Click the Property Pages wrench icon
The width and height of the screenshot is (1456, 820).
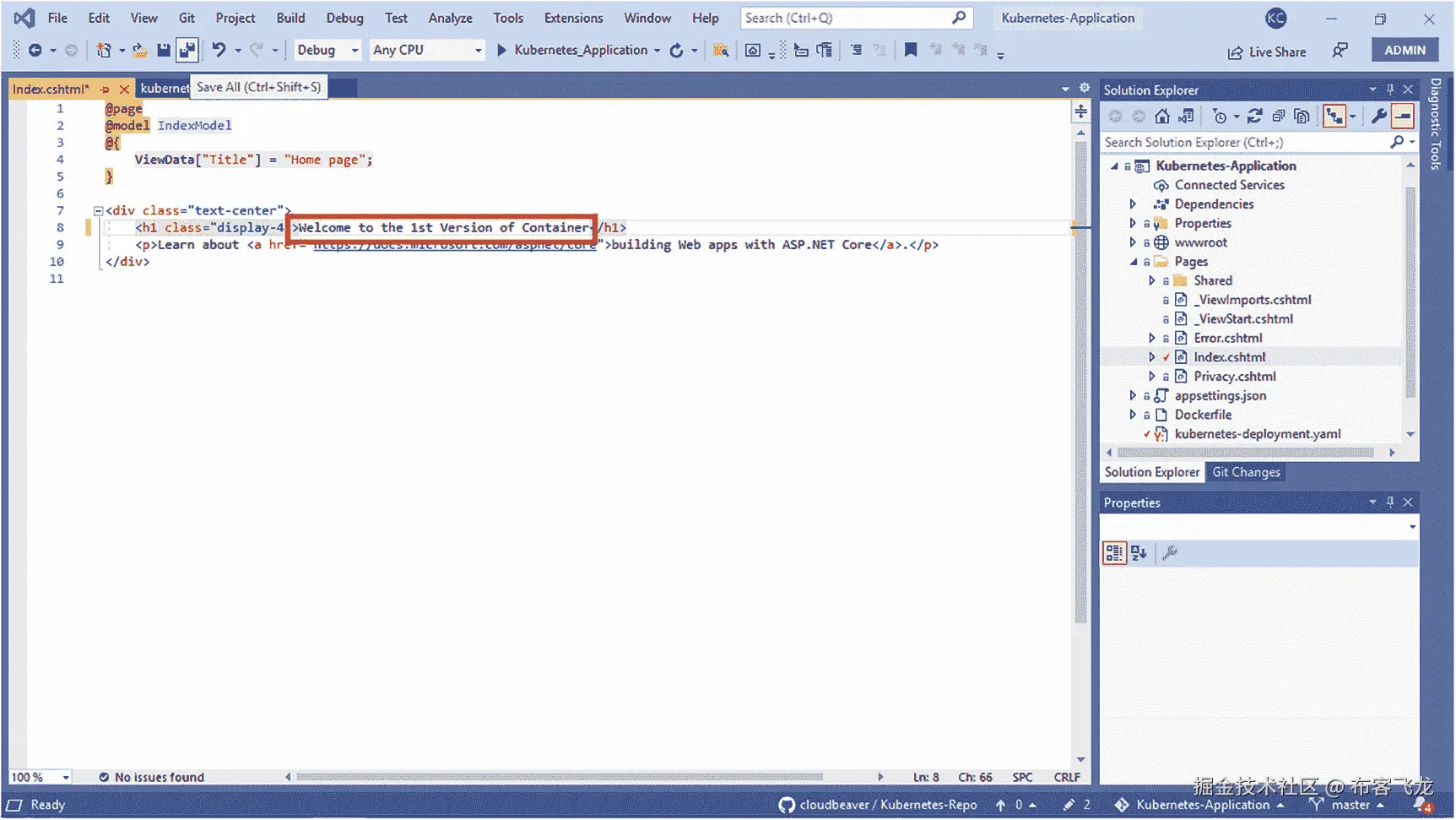point(1170,554)
